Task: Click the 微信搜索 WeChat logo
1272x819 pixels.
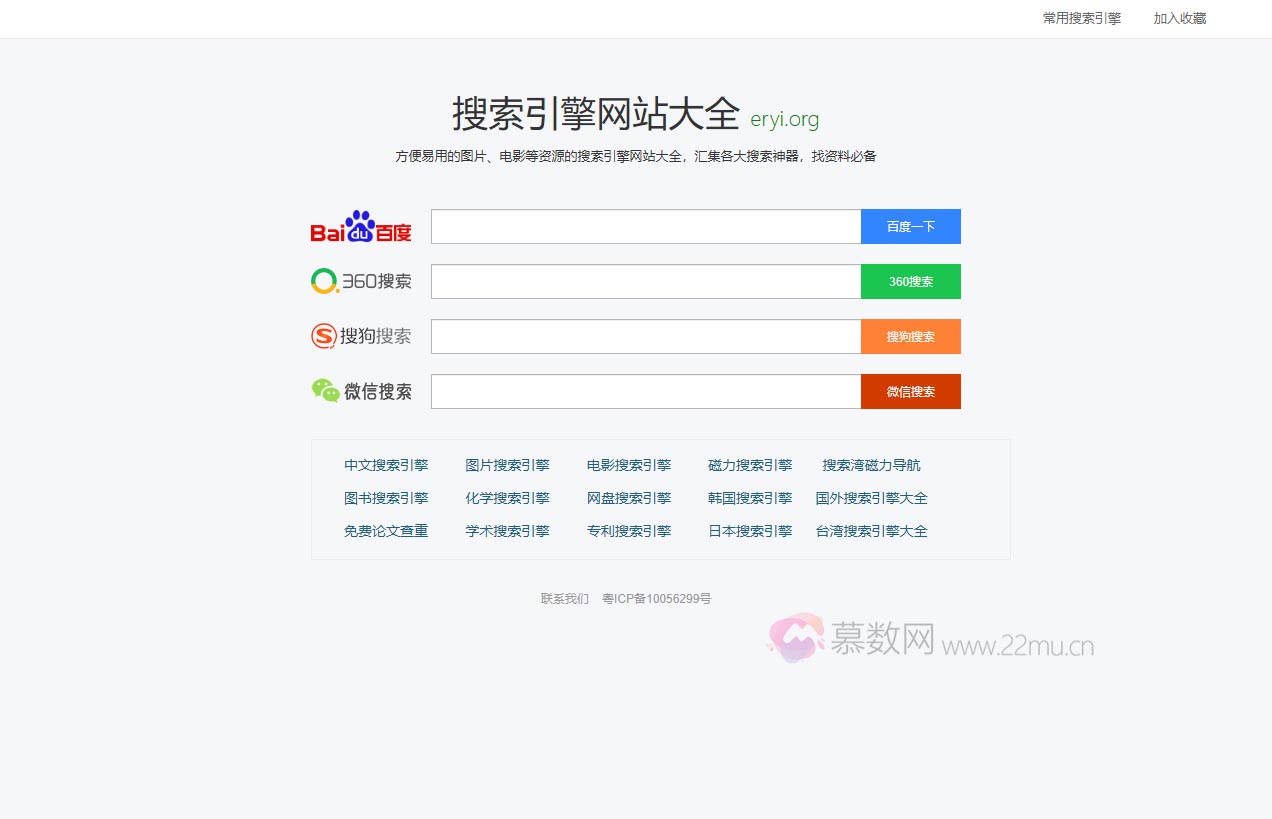Action: [x=361, y=391]
